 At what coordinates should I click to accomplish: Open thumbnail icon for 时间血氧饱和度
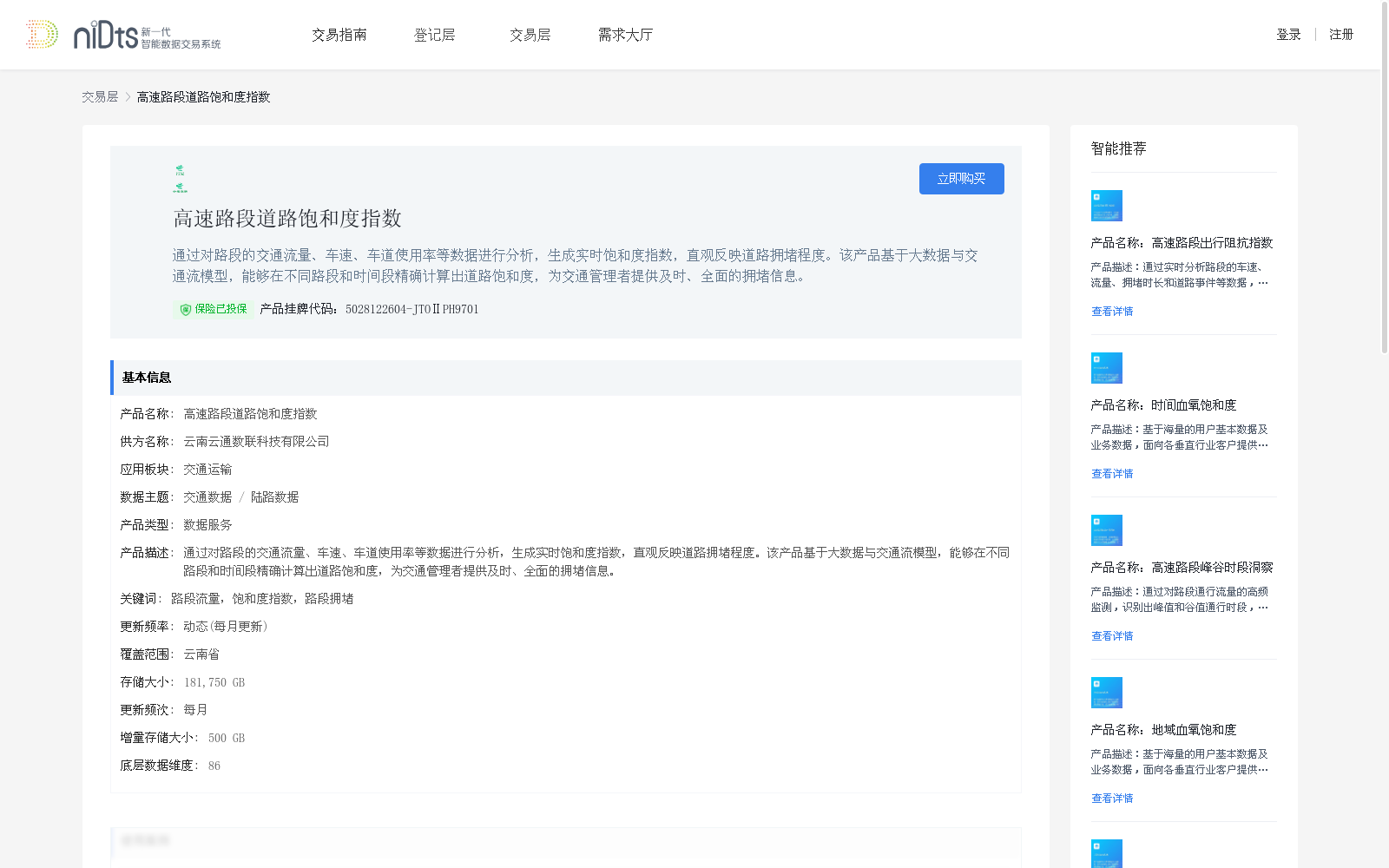(1107, 368)
